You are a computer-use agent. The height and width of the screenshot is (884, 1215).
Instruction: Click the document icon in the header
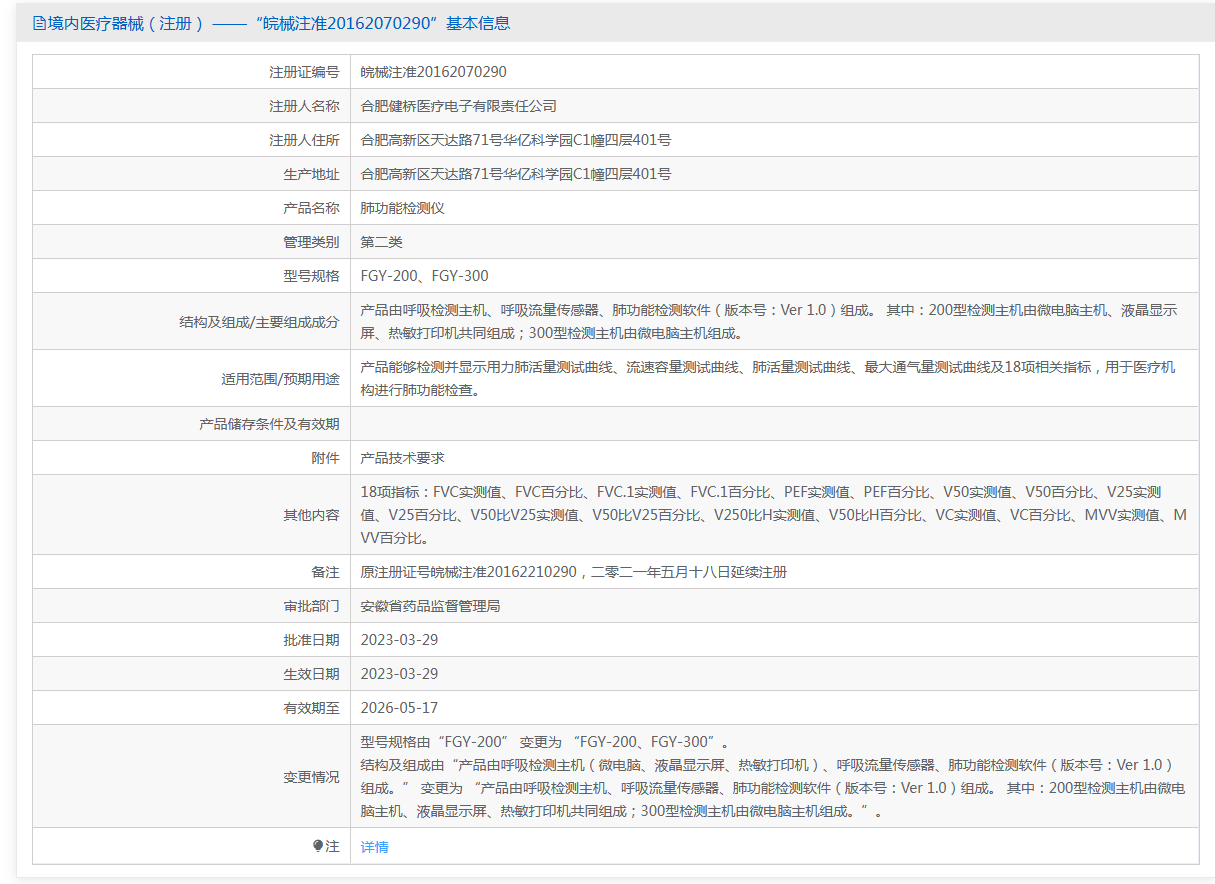click(x=39, y=23)
